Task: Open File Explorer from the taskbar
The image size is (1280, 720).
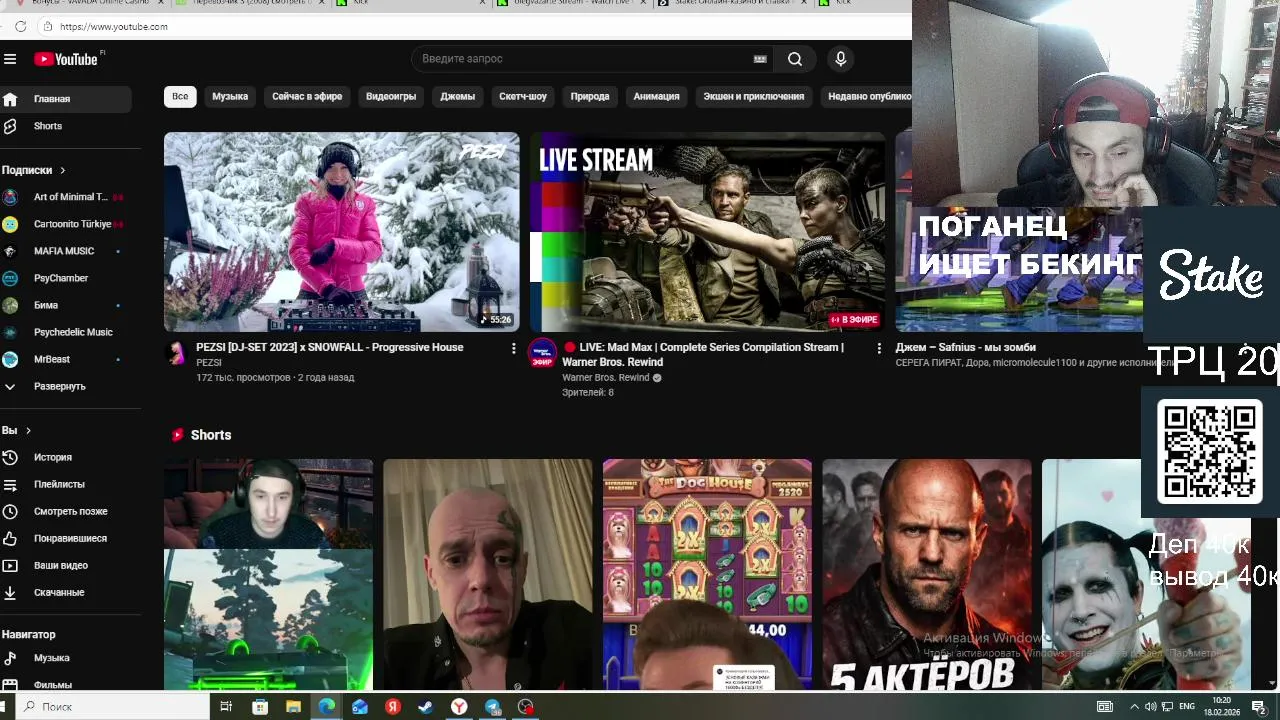Action: [293, 707]
